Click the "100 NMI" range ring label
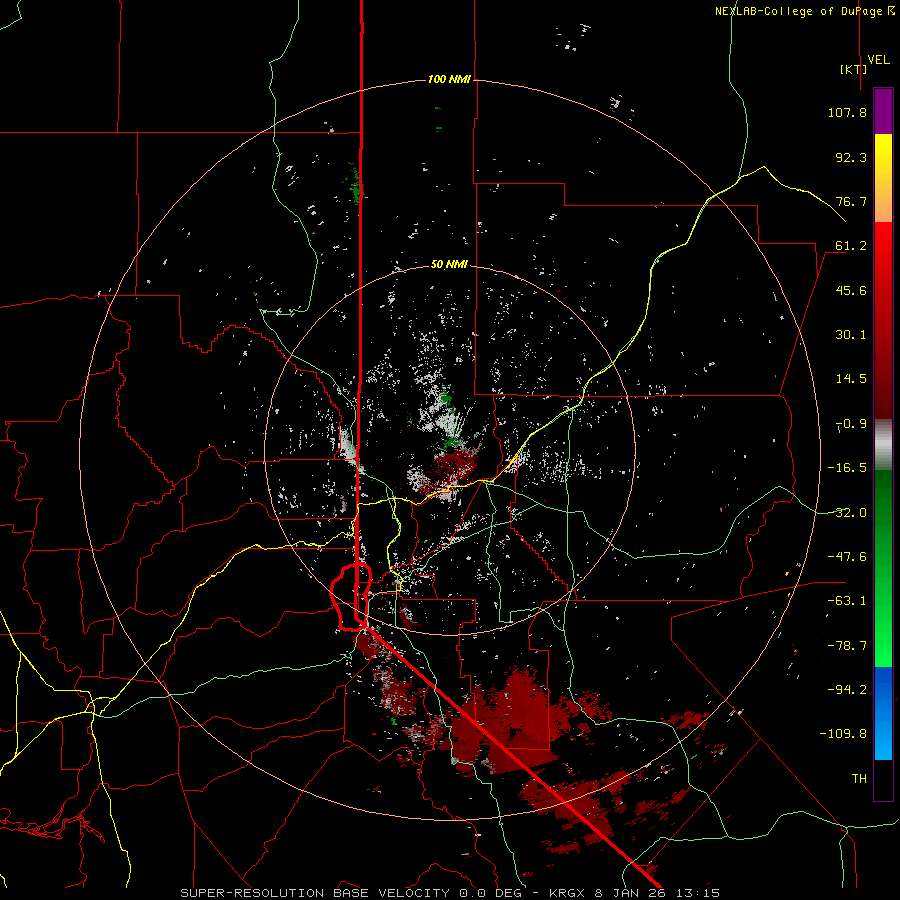This screenshot has width=900, height=900. click(x=449, y=79)
